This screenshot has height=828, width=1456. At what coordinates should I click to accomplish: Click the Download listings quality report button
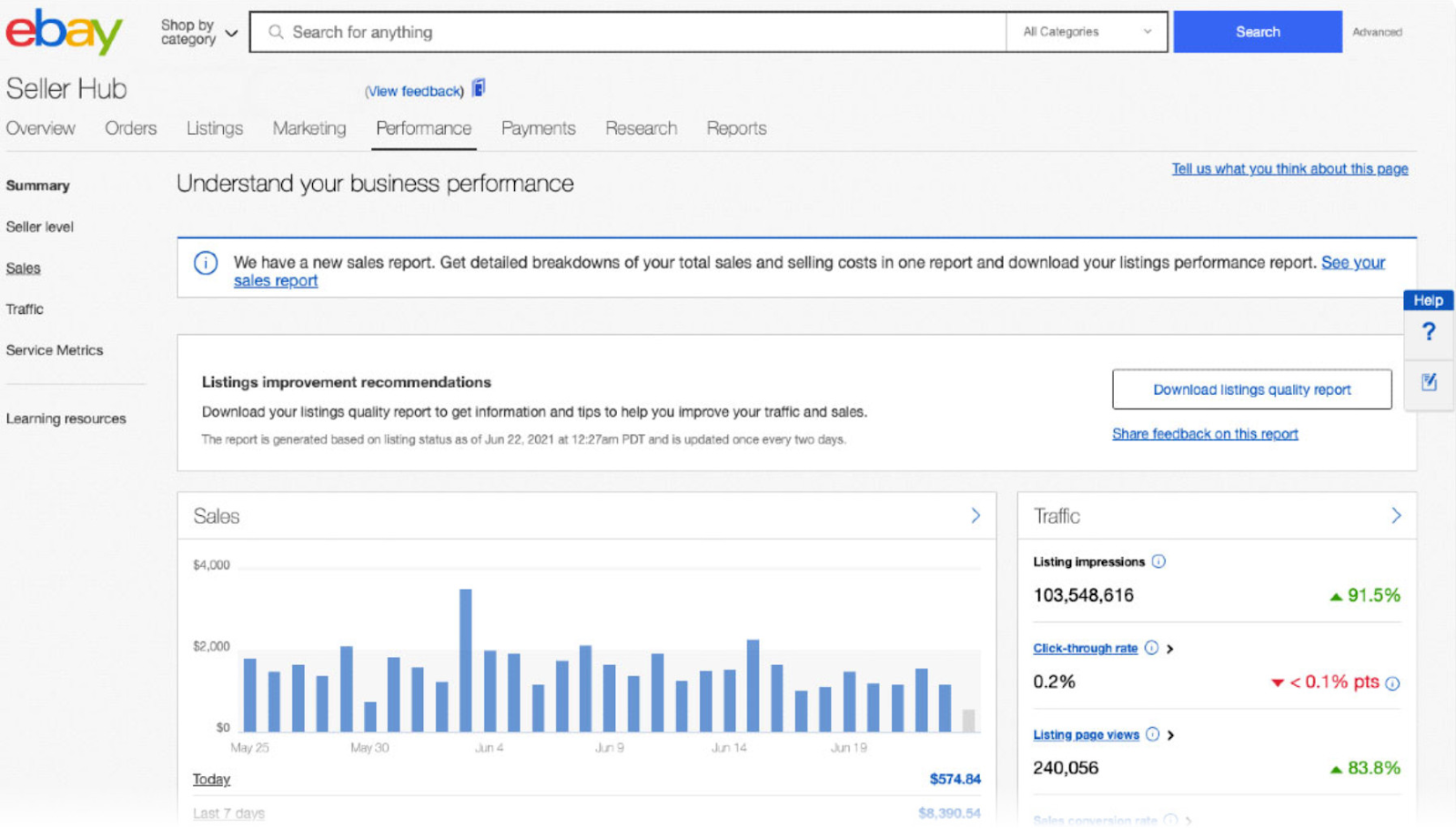pos(1251,389)
